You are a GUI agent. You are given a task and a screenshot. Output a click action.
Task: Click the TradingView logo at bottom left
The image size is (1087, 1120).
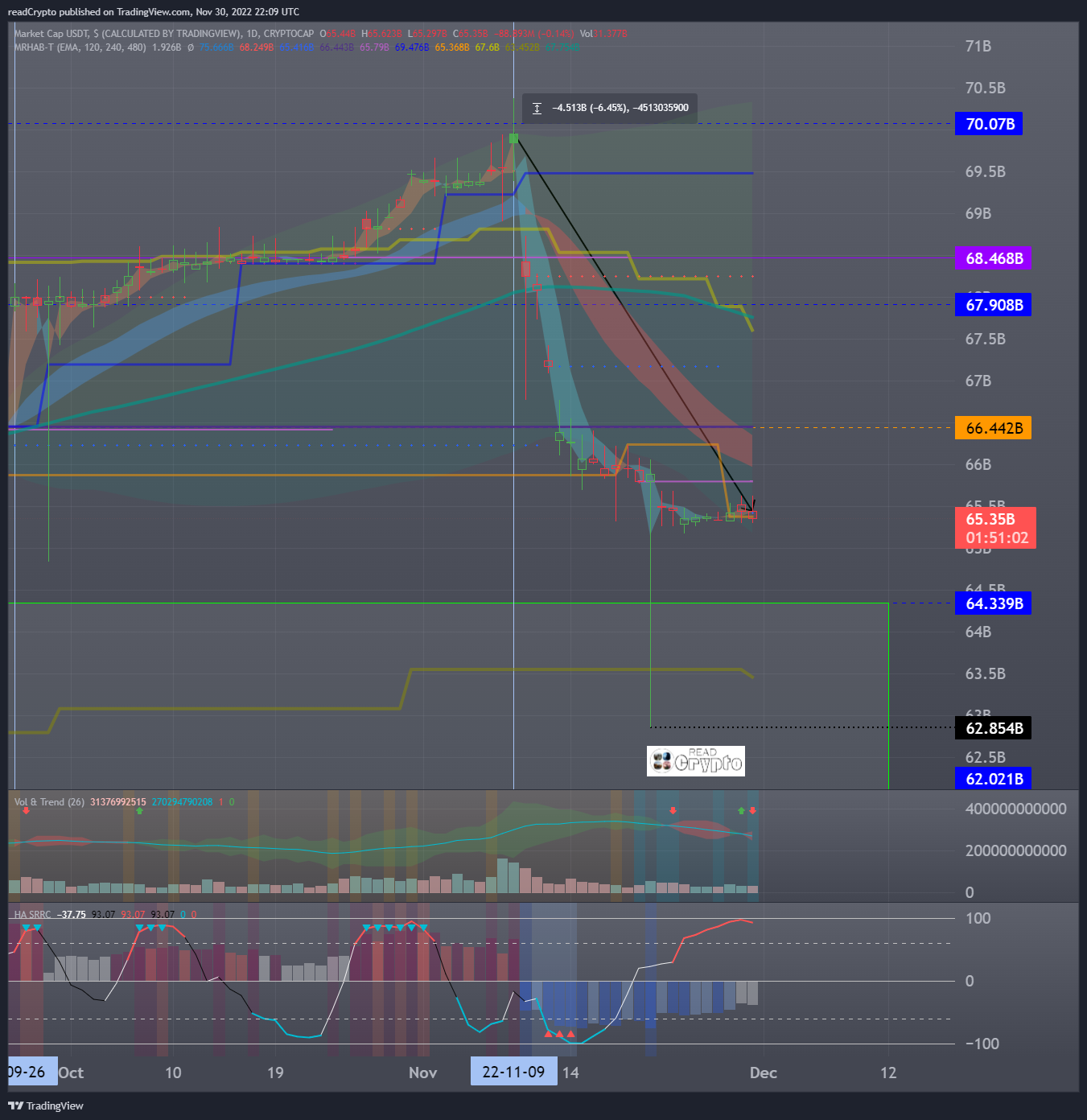tap(46, 1106)
